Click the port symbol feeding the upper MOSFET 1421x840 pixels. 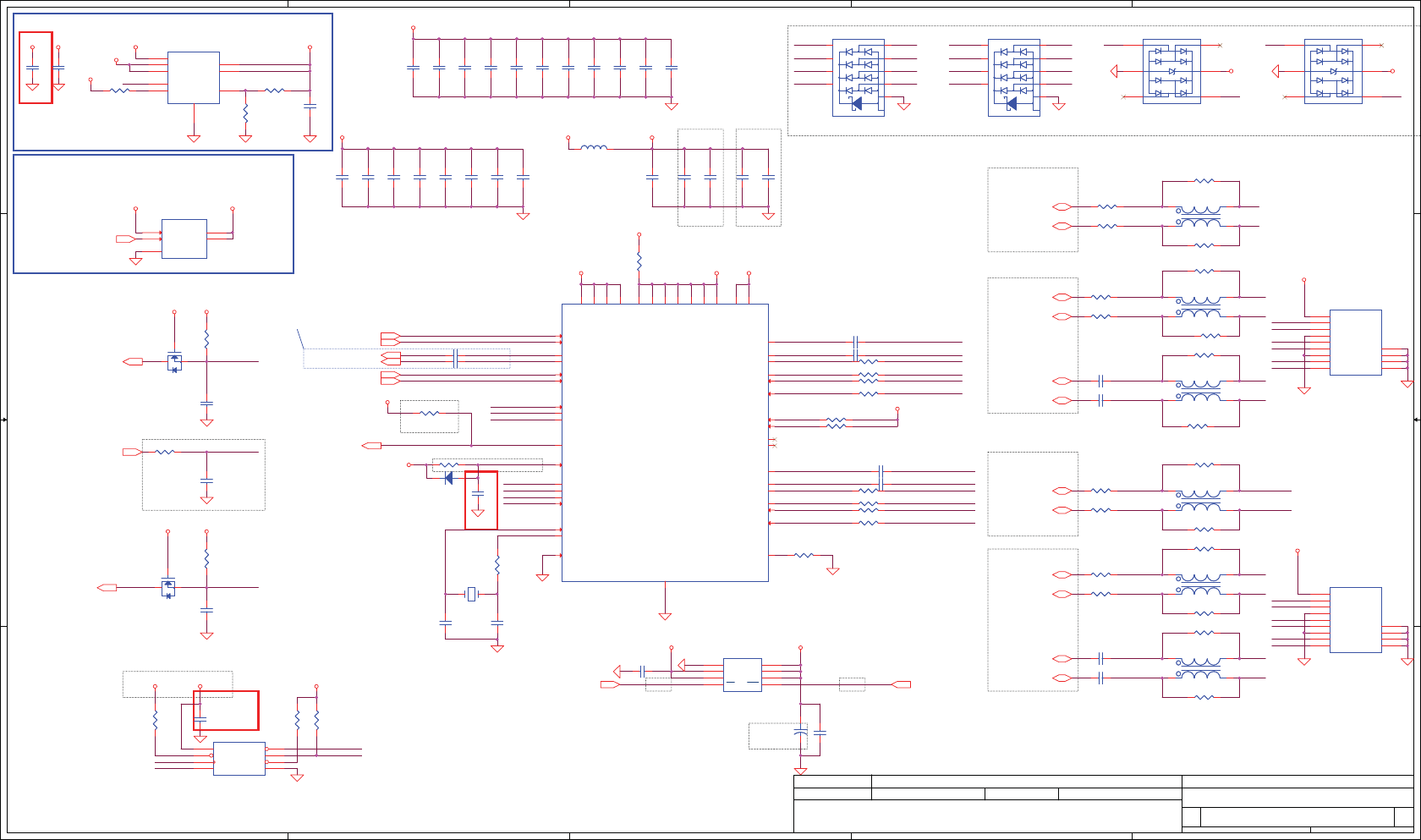click(x=133, y=361)
